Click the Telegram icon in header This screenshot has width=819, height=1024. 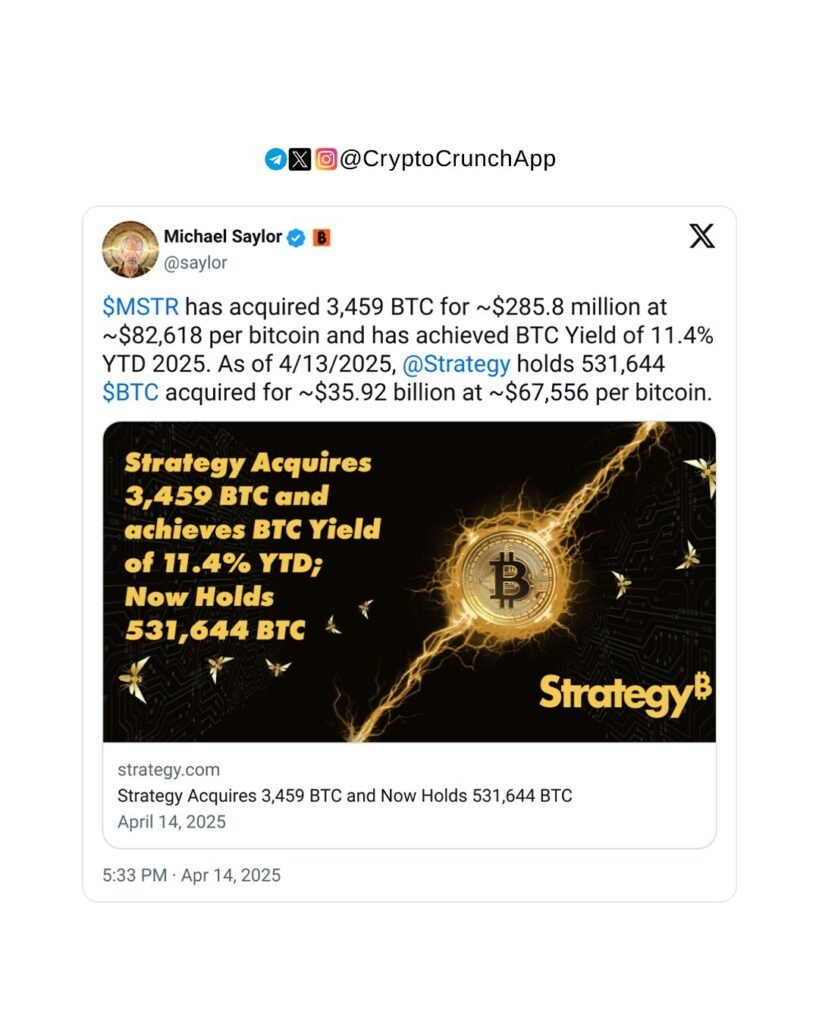(x=275, y=159)
